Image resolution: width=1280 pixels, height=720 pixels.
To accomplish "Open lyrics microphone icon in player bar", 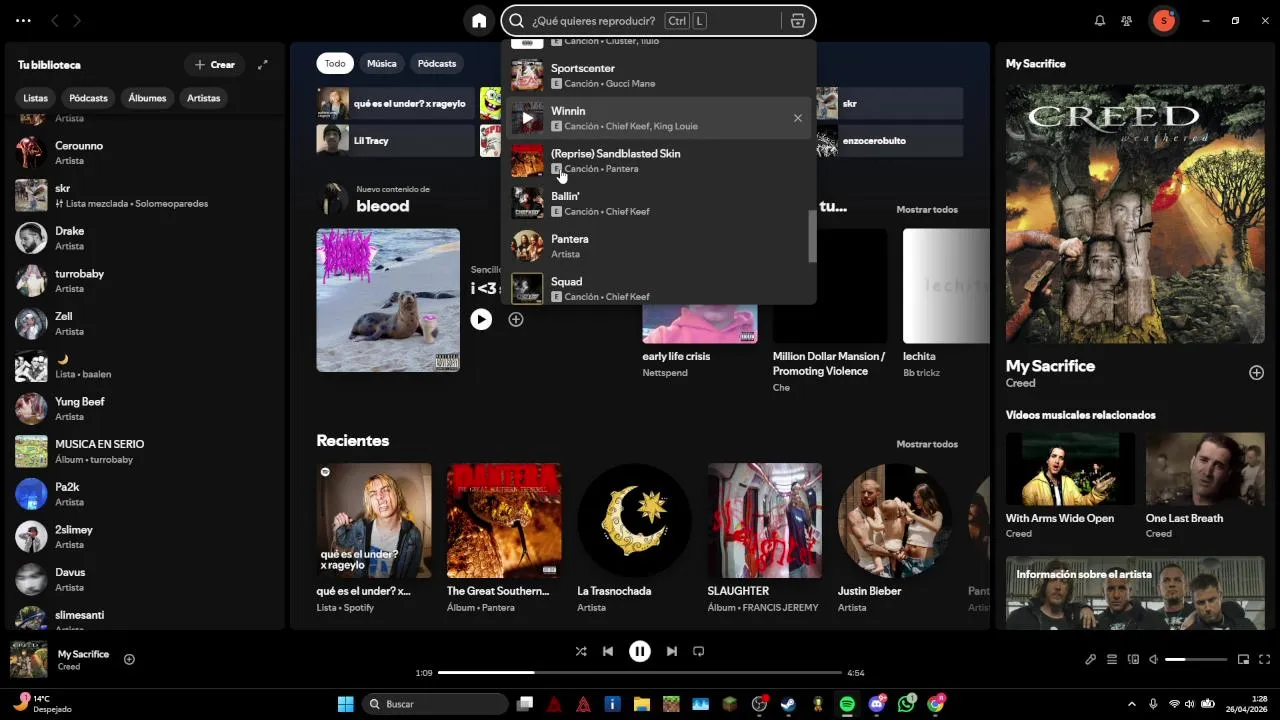I will click(1091, 660).
